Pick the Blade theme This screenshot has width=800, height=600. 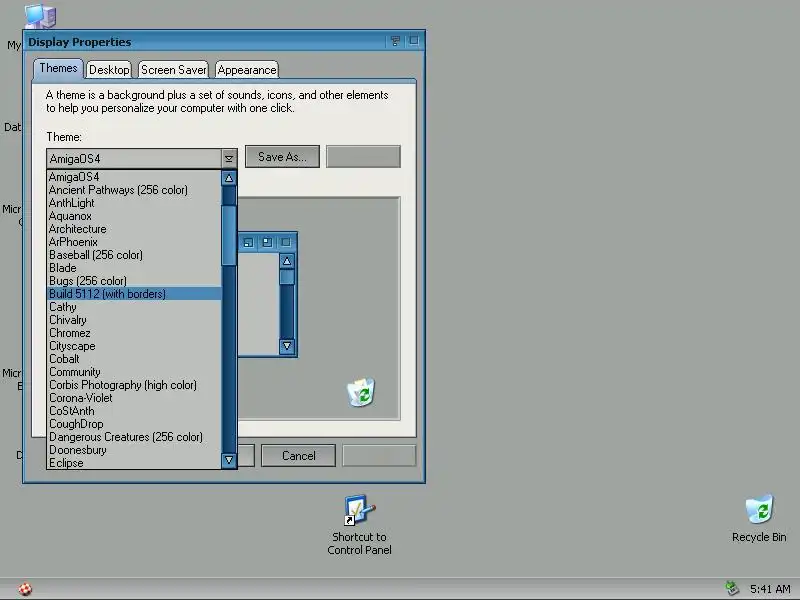click(134, 268)
